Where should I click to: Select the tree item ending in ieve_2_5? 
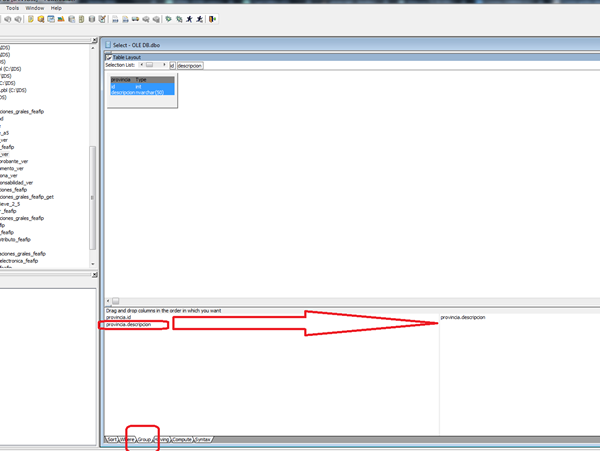point(10,204)
